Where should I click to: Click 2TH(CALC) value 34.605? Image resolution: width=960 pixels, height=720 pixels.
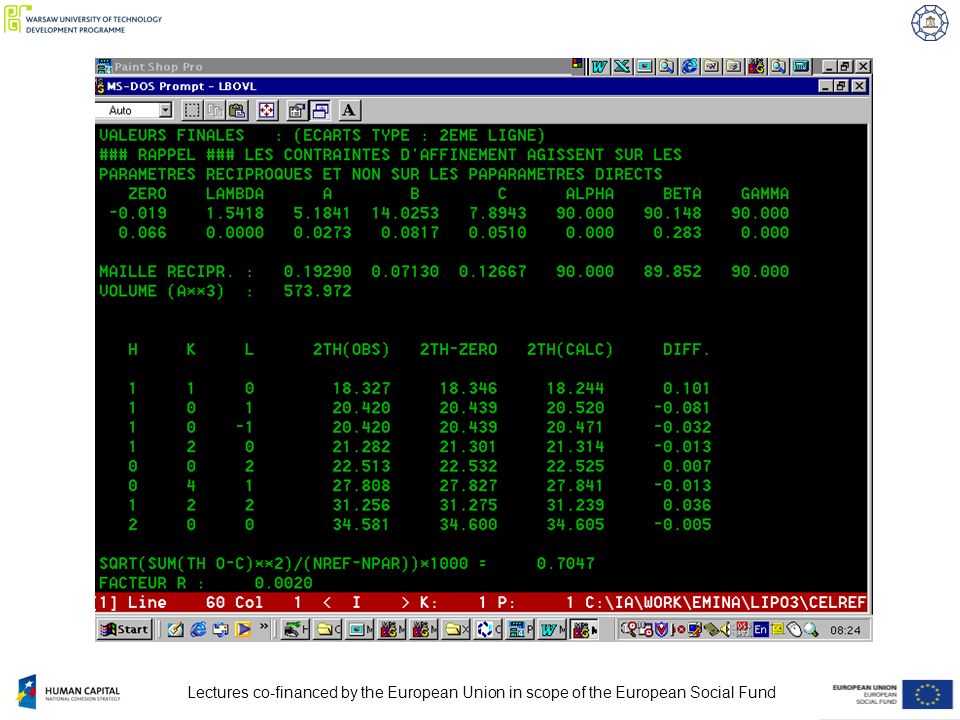tap(576, 525)
